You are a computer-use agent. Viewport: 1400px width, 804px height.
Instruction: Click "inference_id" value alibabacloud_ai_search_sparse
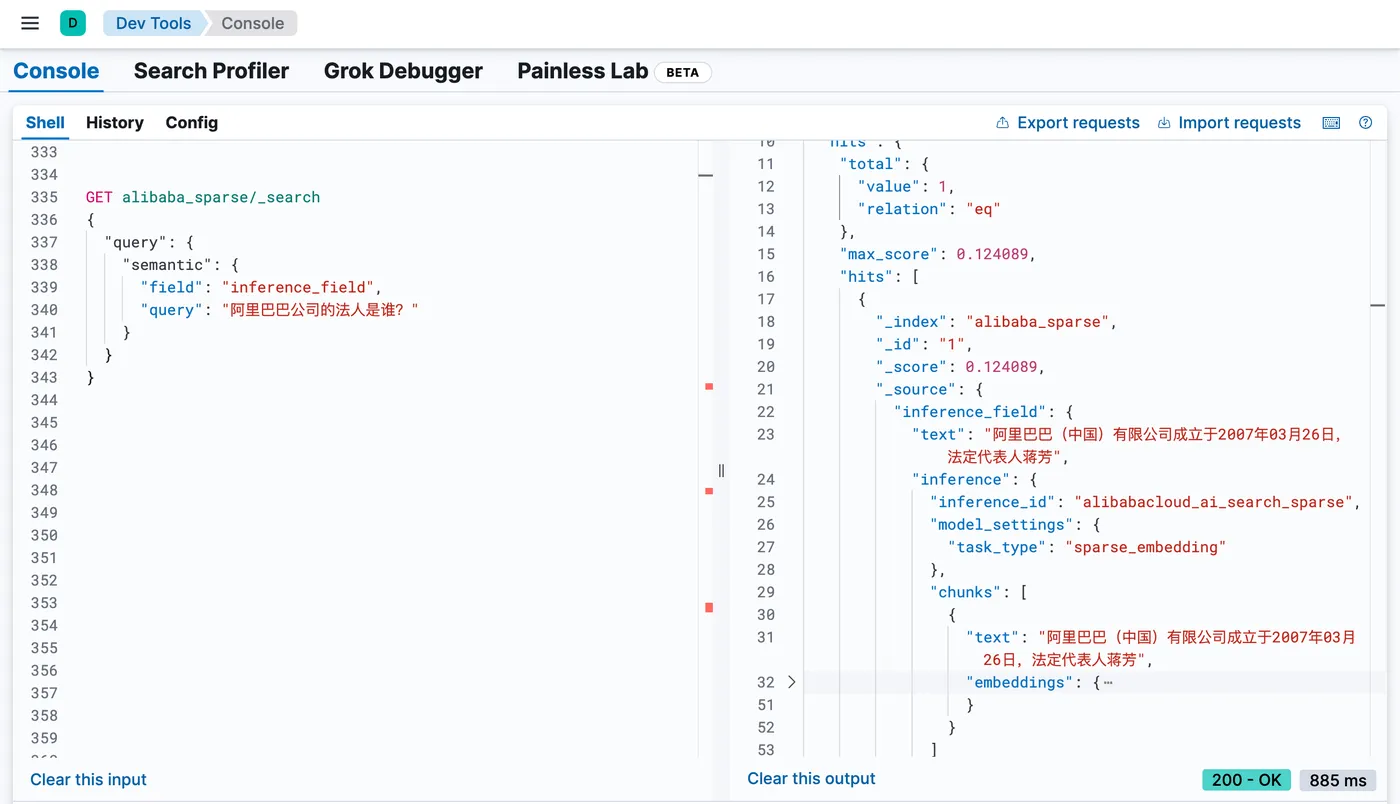click(1213, 502)
